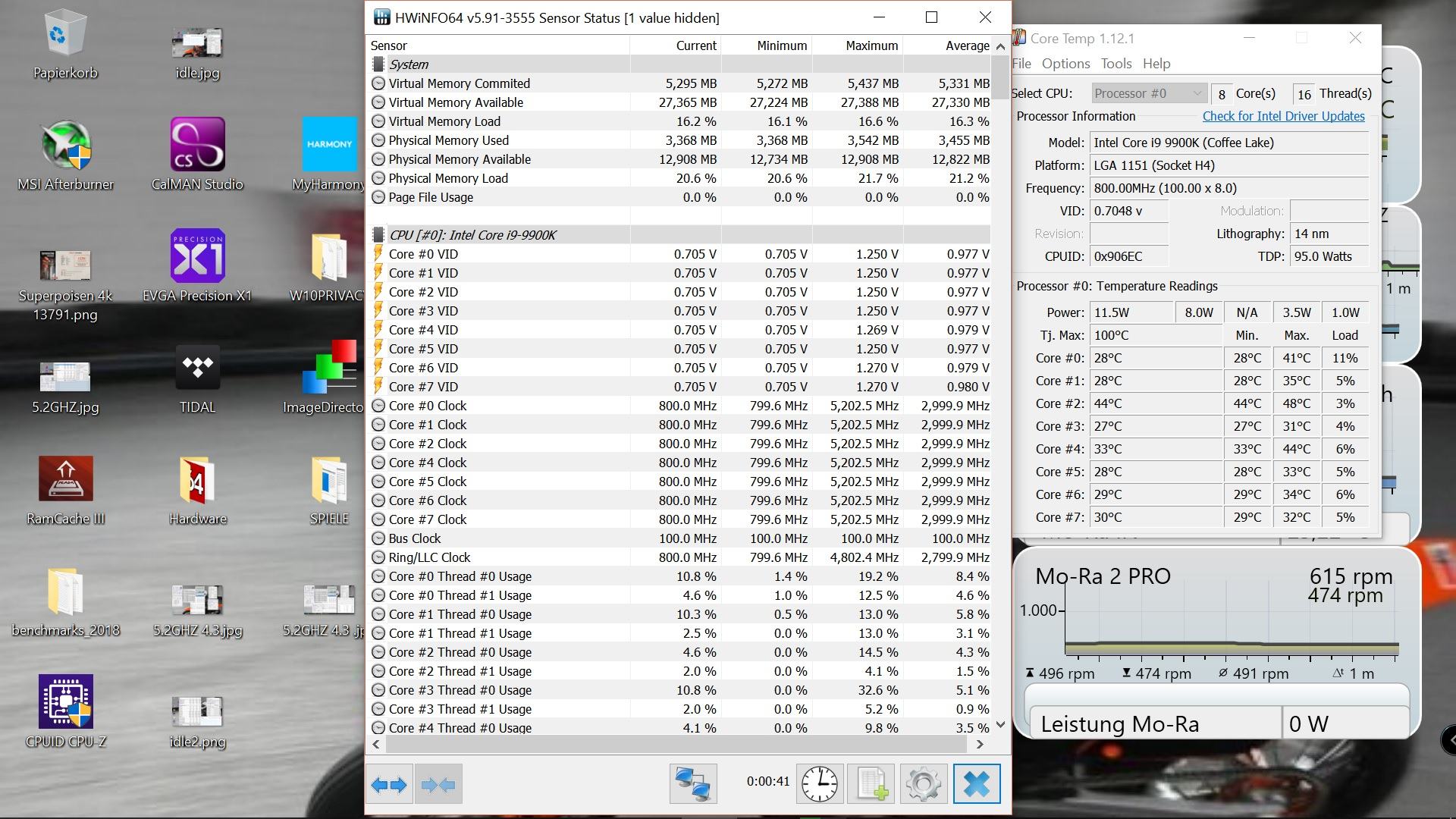Open the SPIELE folder icon

point(329,490)
